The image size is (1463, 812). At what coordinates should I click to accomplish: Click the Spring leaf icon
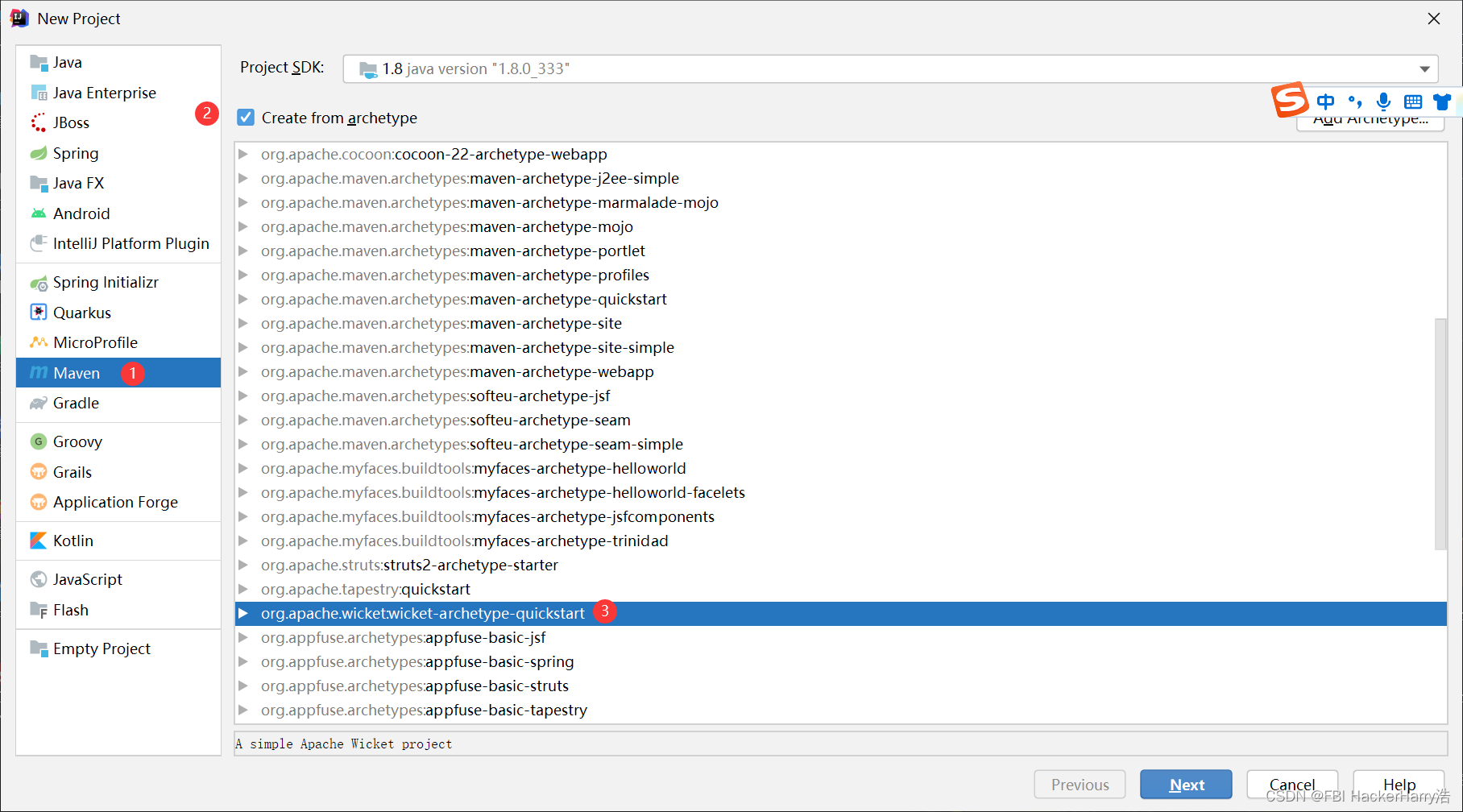pyautogui.click(x=39, y=153)
